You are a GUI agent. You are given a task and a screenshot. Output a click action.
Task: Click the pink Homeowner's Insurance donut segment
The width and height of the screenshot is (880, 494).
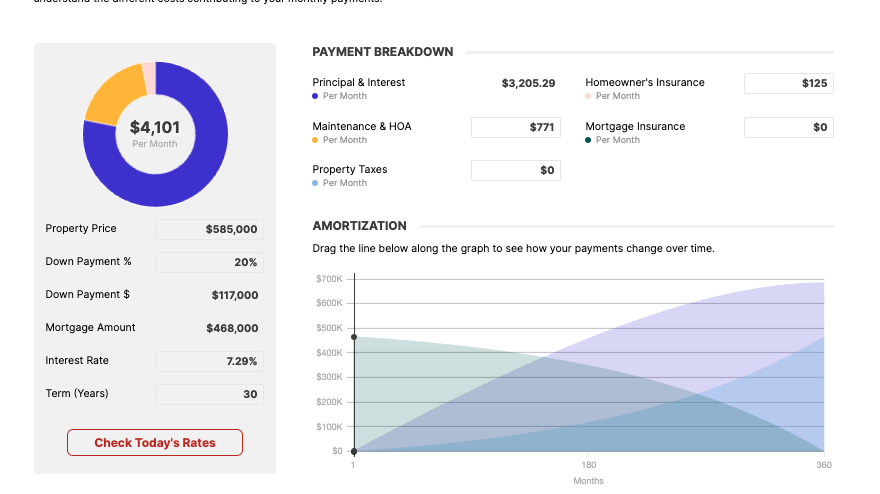pyautogui.click(x=149, y=77)
